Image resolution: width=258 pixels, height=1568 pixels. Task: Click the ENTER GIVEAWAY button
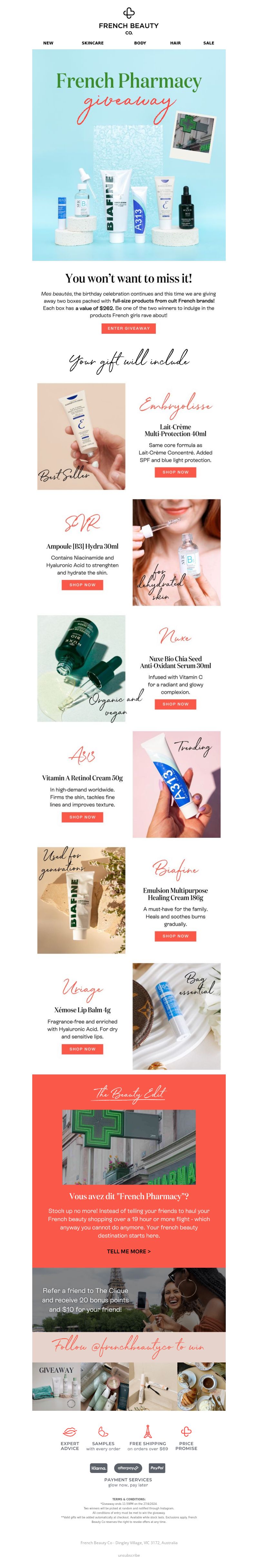pos(129,328)
